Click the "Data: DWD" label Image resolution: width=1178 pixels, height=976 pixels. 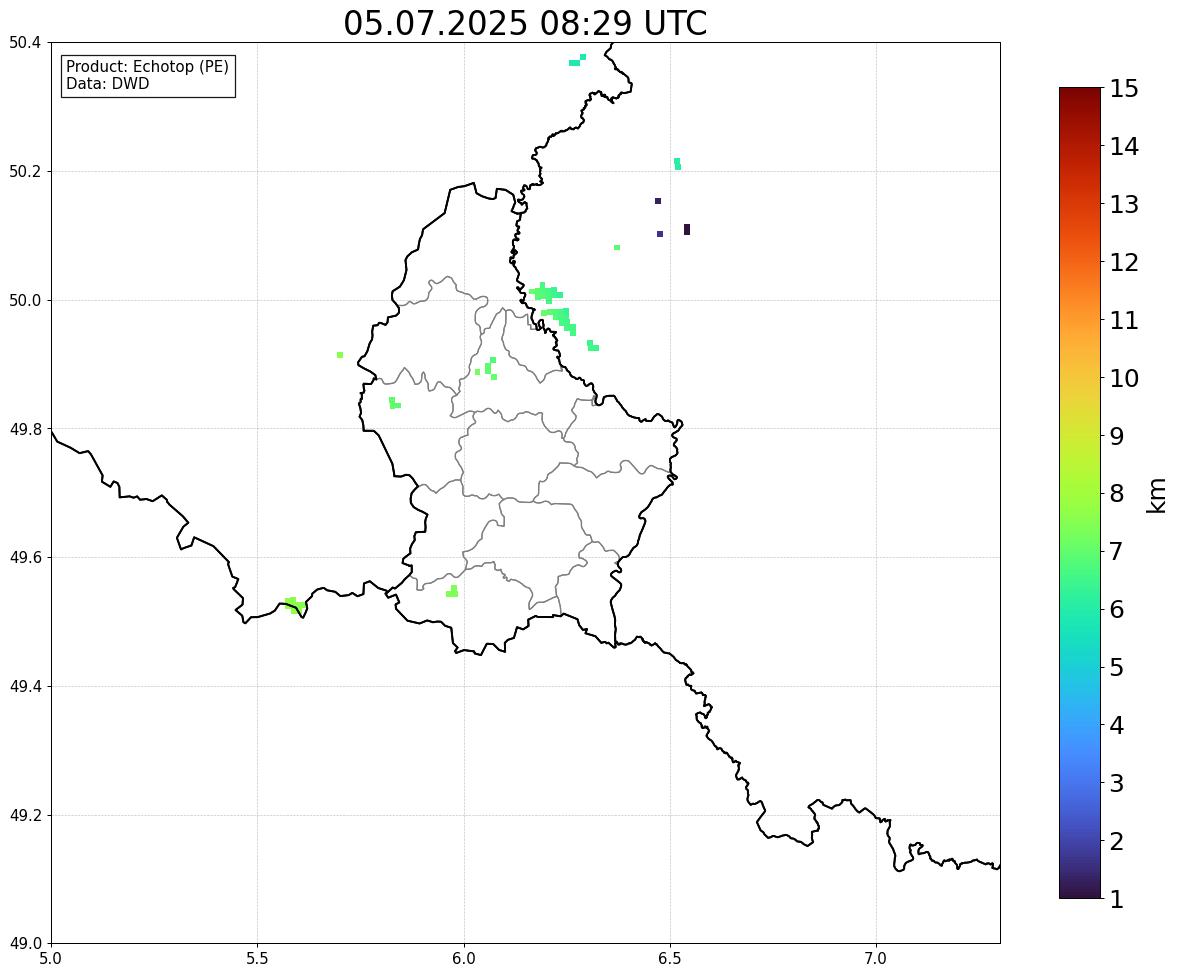tap(107, 83)
